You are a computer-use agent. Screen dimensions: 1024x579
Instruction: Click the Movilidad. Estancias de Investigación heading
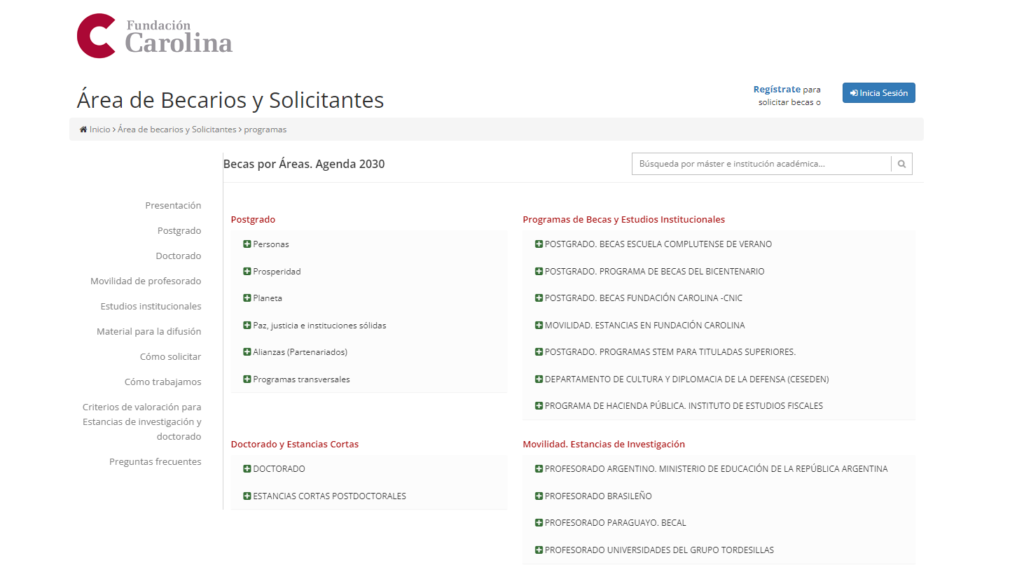point(603,445)
